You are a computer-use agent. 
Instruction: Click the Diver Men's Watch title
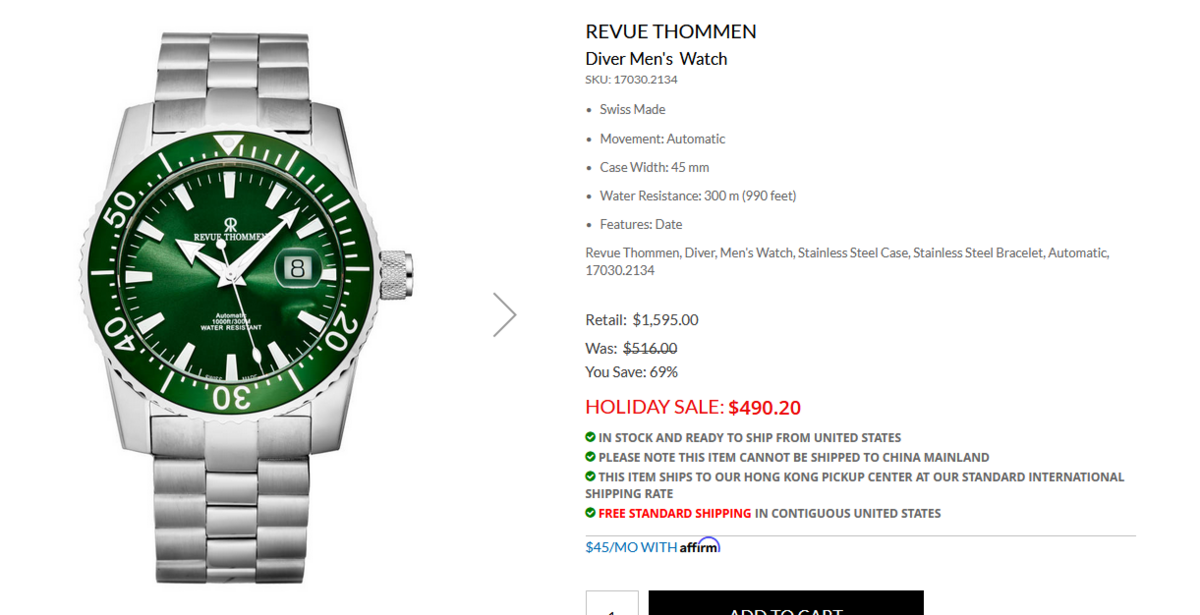[x=656, y=59]
